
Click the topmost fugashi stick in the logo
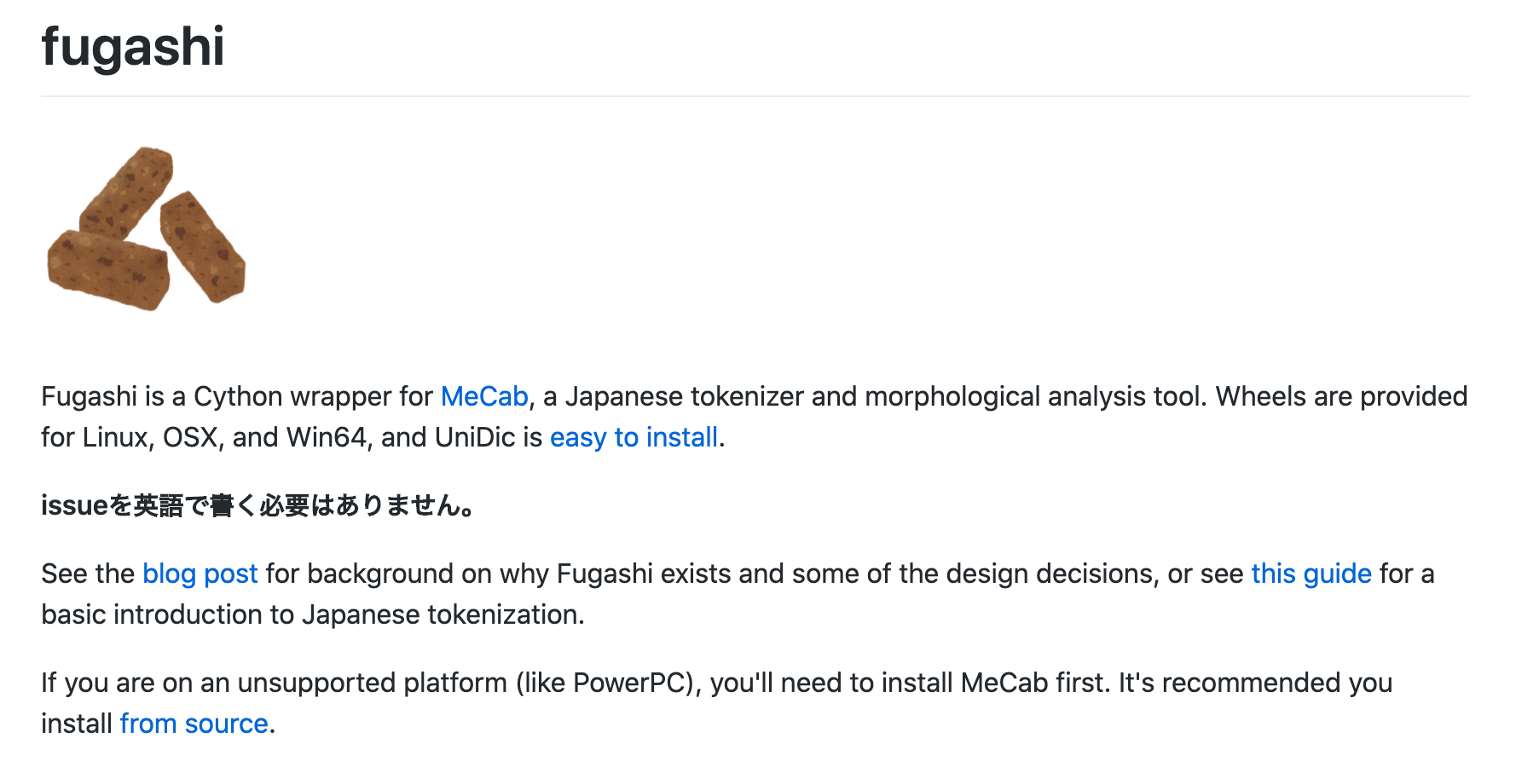point(128,192)
